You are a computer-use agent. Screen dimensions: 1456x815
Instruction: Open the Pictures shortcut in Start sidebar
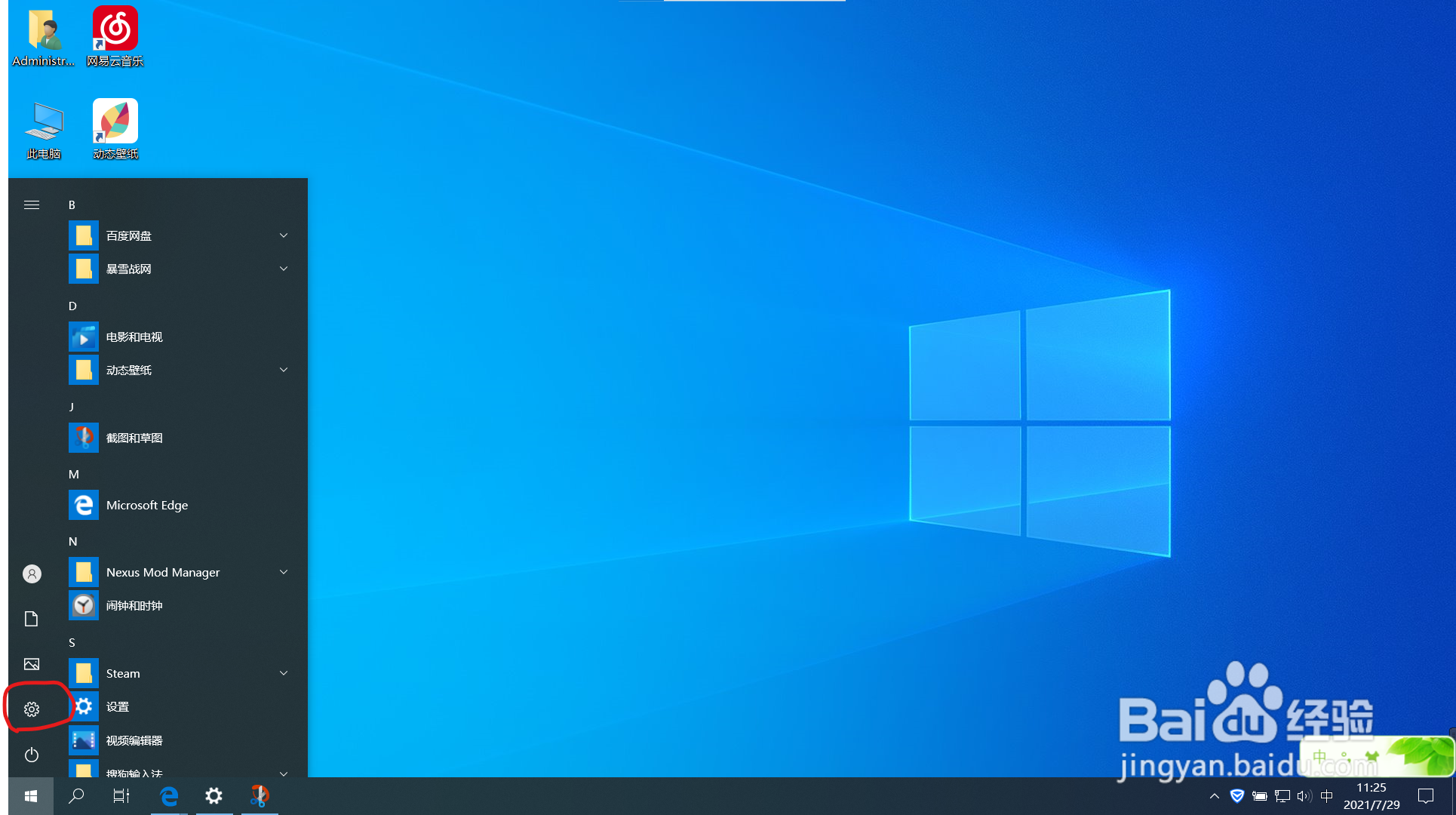tap(32, 664)
